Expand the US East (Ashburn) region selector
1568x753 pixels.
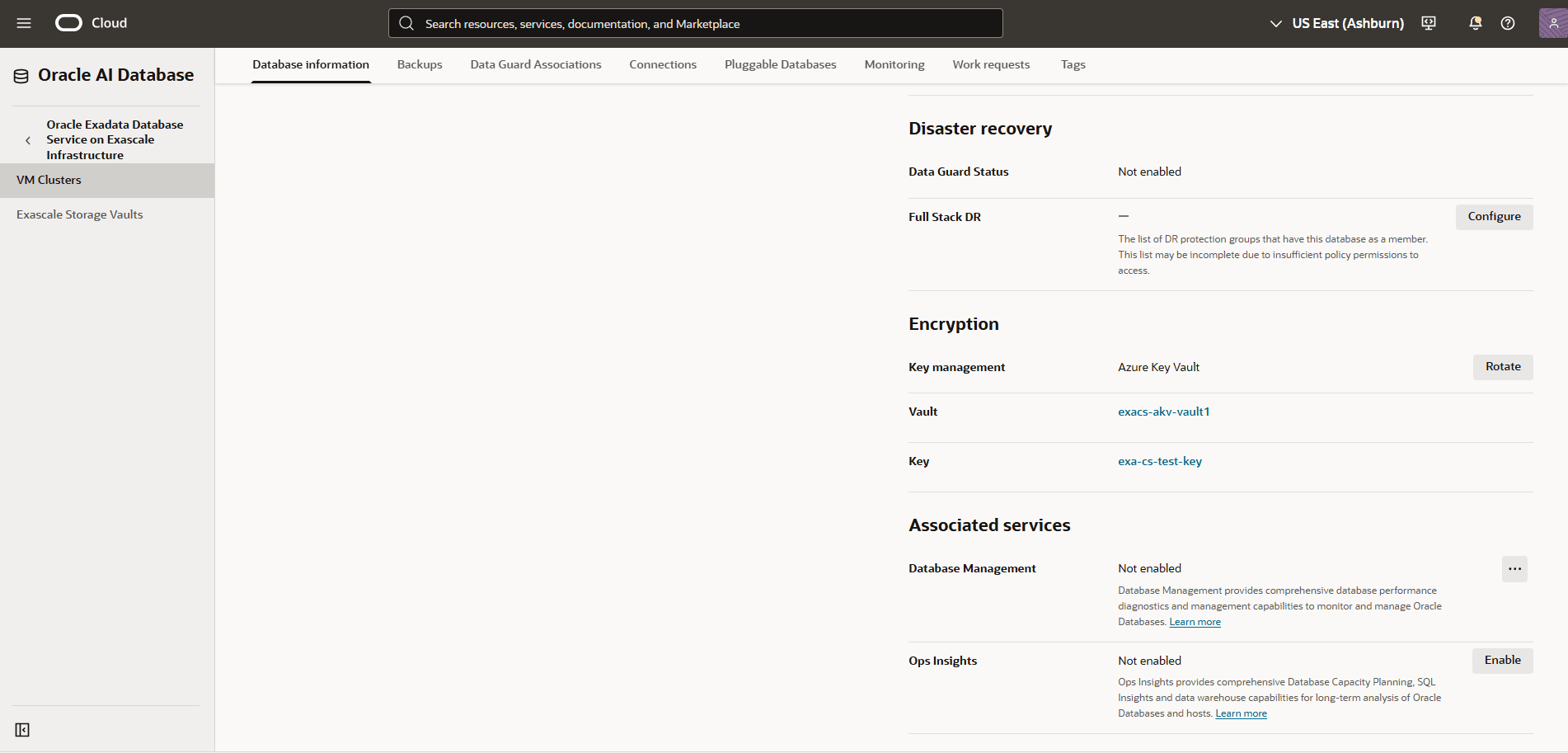[1336, 23]
